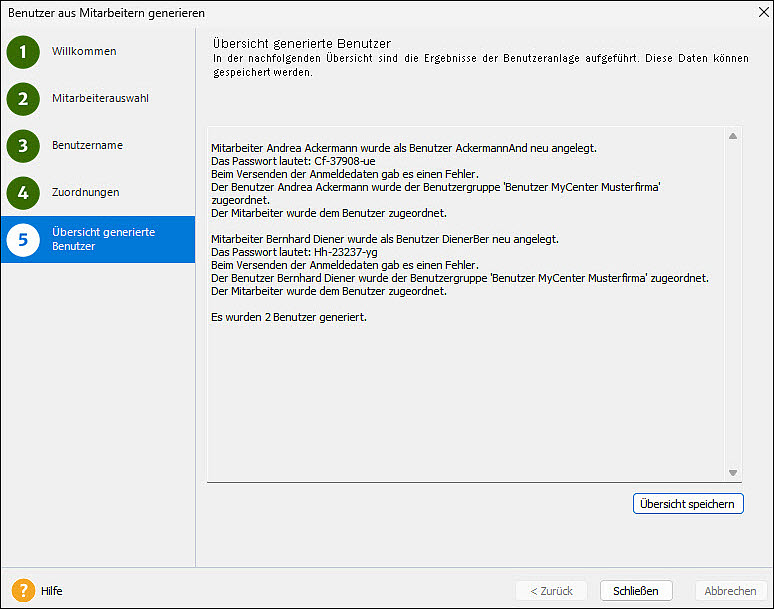Click the step 4 circle icon

coord(23,192)
